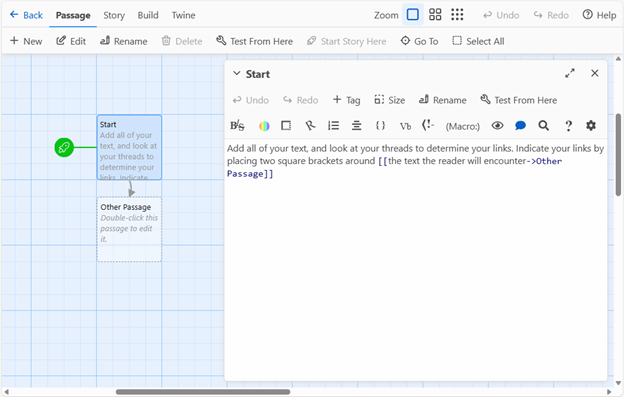Click Rename in the editor dialog
This screenshot has height=397, width=624.
pyautogui.click(x=443, y=100)
